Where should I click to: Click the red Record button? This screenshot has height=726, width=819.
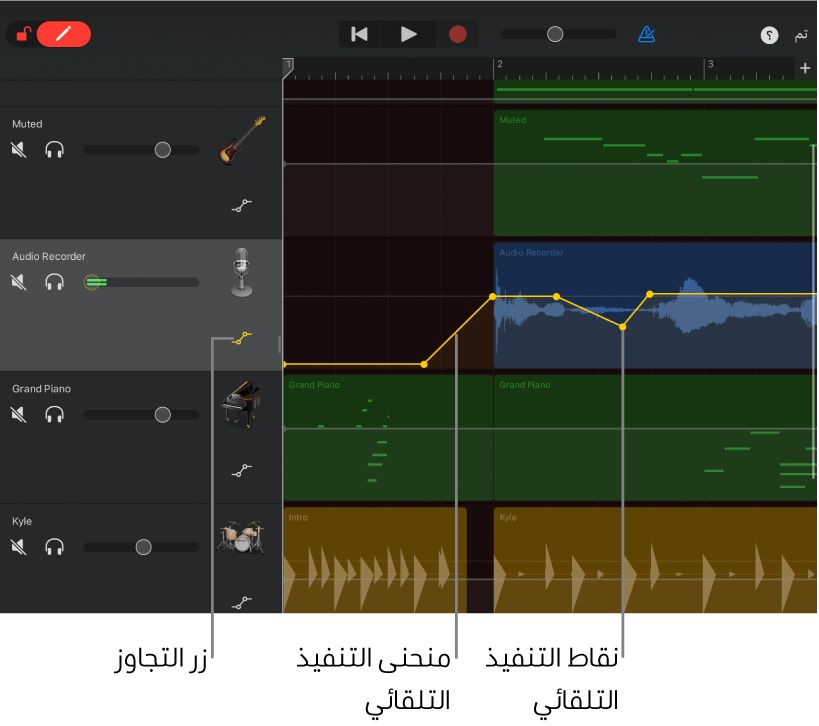(x=458, y=34)
